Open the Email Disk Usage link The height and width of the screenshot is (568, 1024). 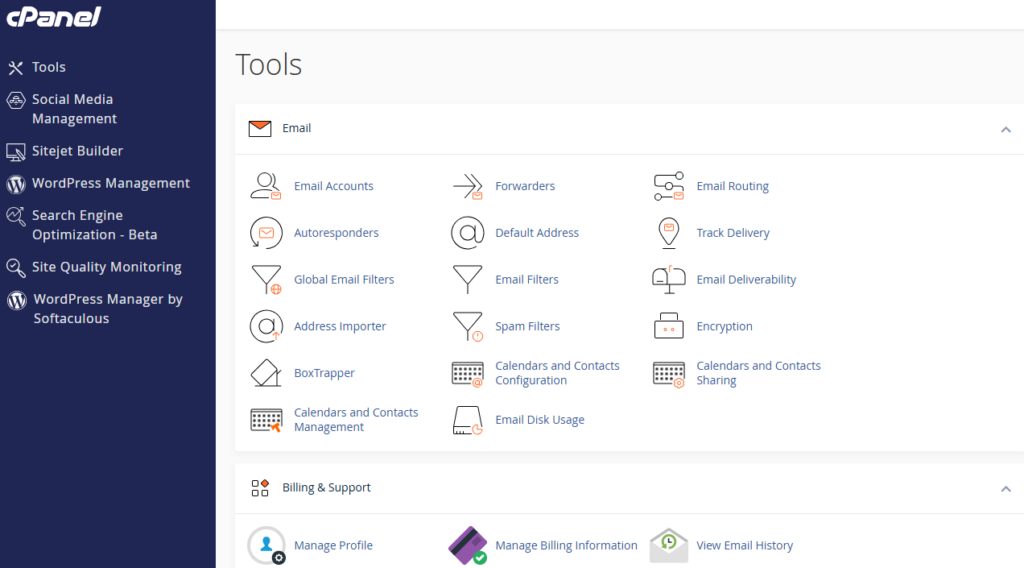(539, 420)
